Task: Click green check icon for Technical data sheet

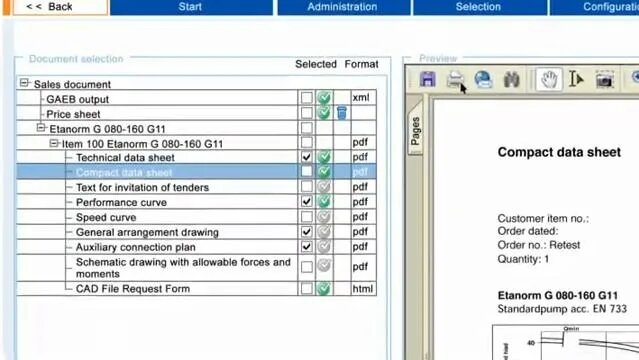Action: 324,157
